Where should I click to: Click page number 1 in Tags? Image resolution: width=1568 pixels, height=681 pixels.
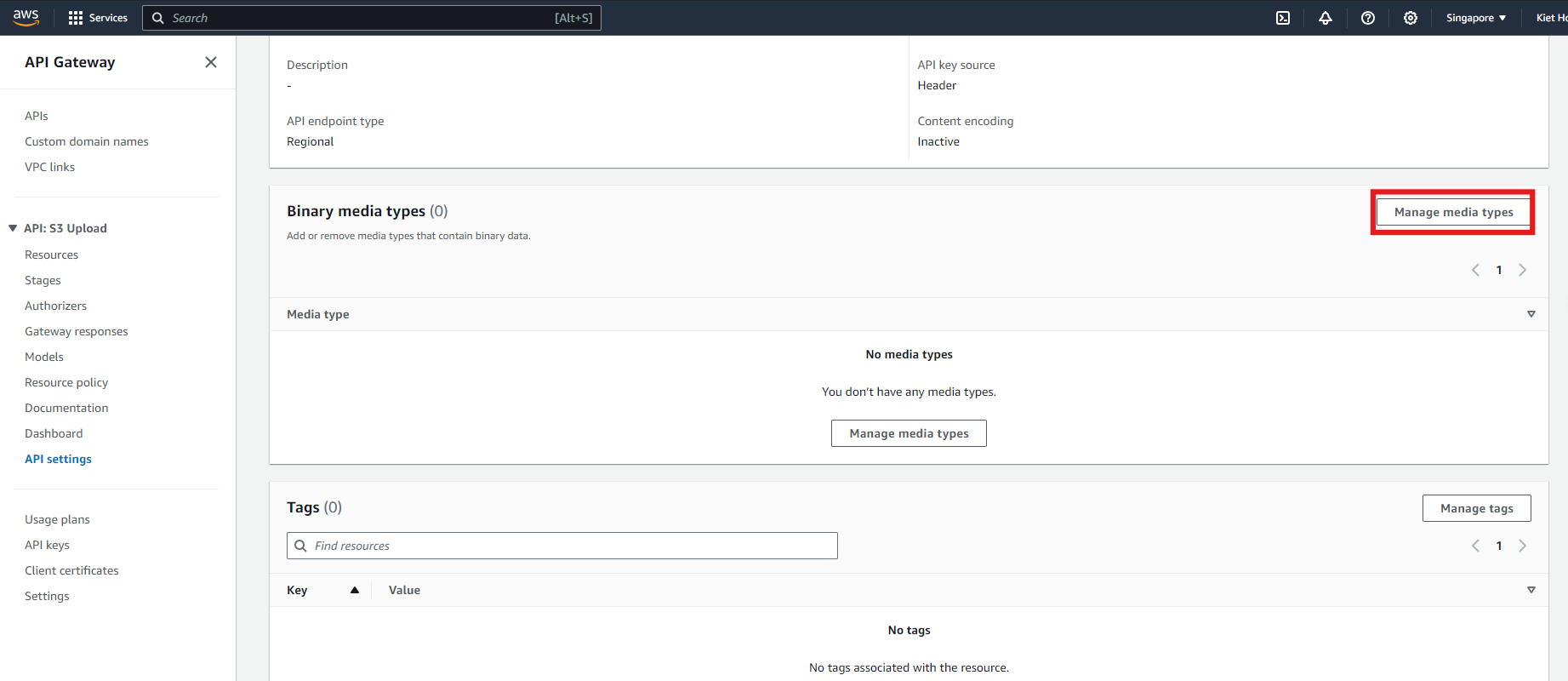coord(1499,546)
